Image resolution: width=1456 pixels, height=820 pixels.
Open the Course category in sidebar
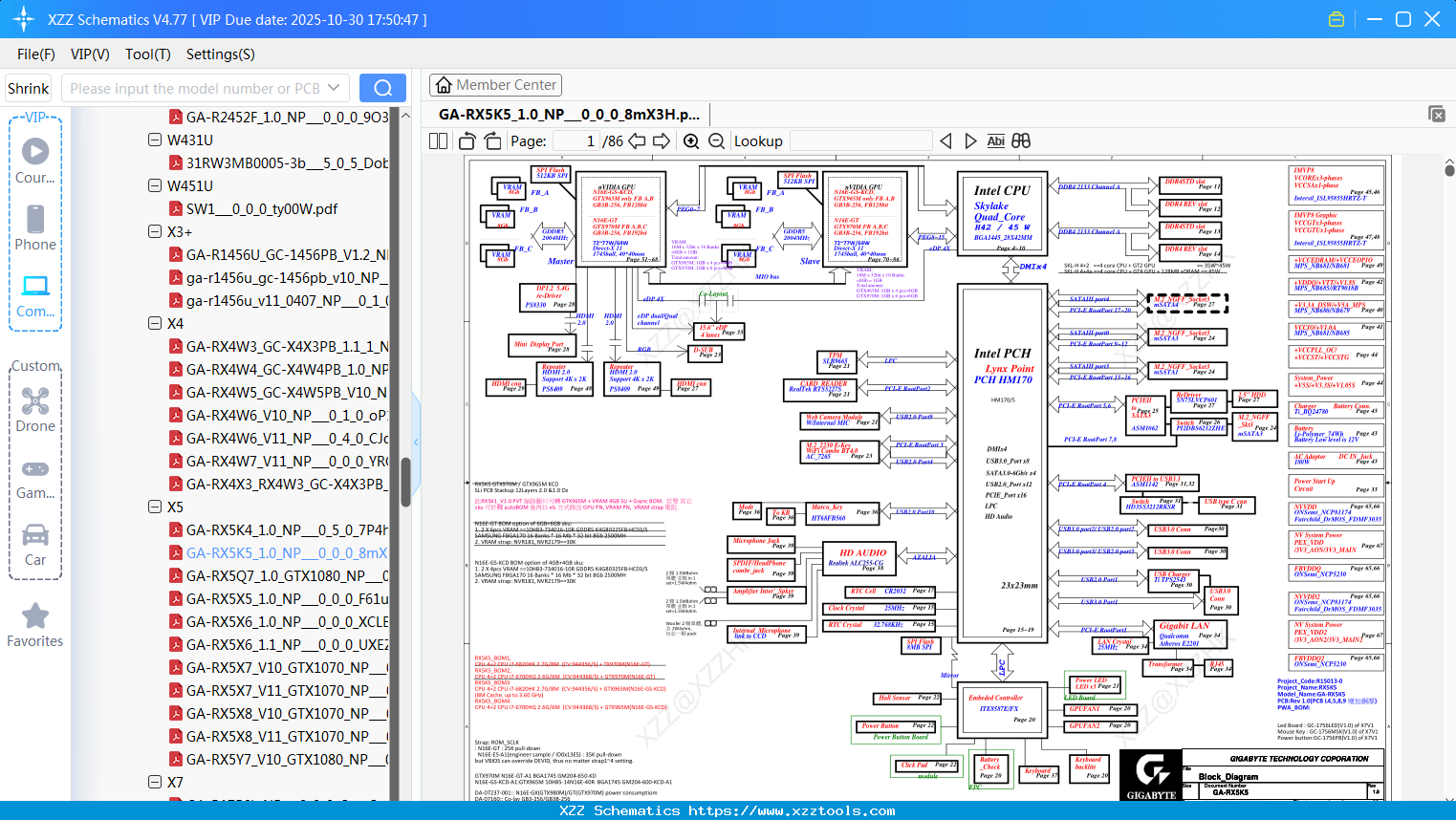click(35, 161)
